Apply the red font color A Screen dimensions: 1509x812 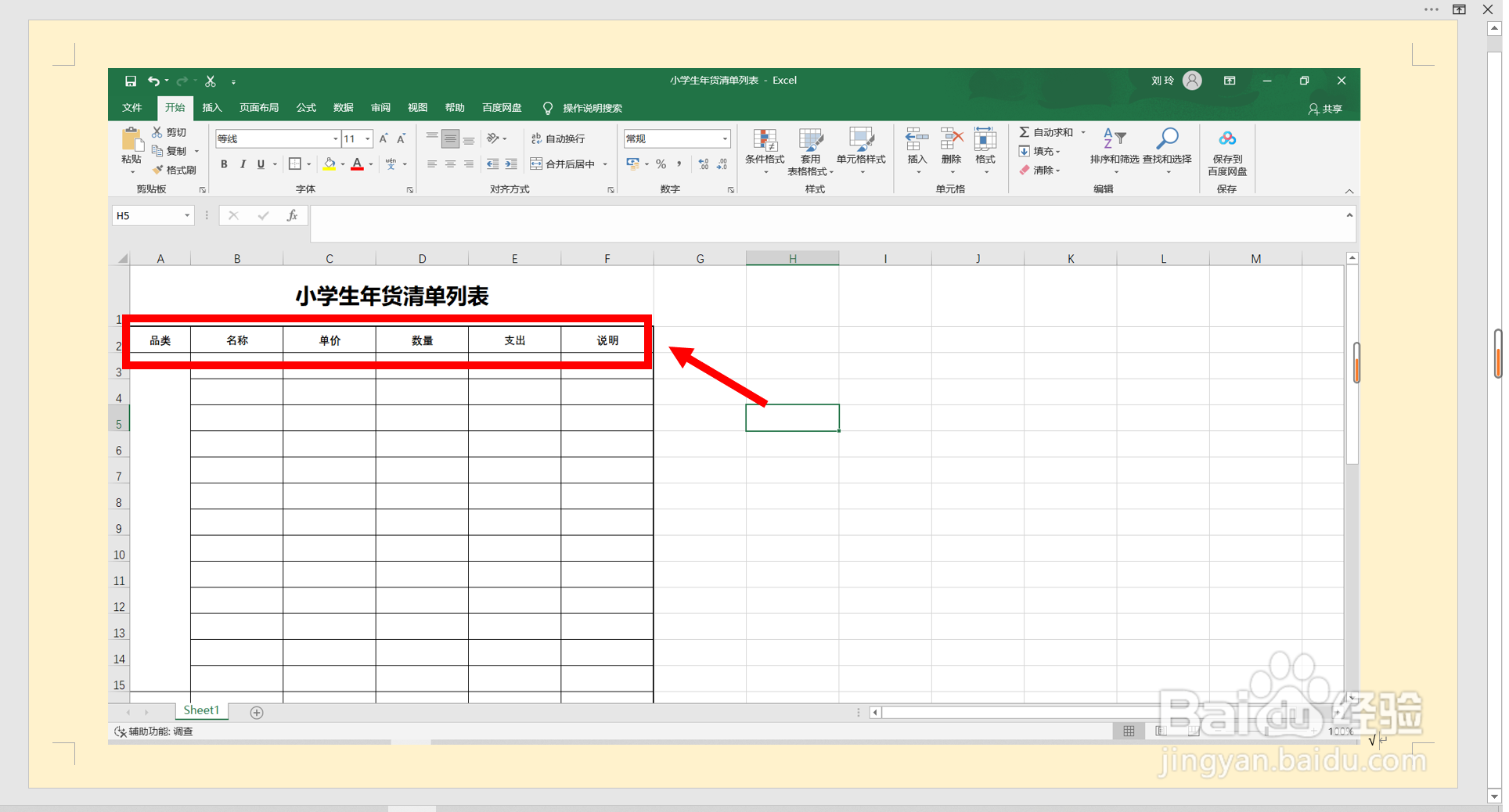(357, 164)
